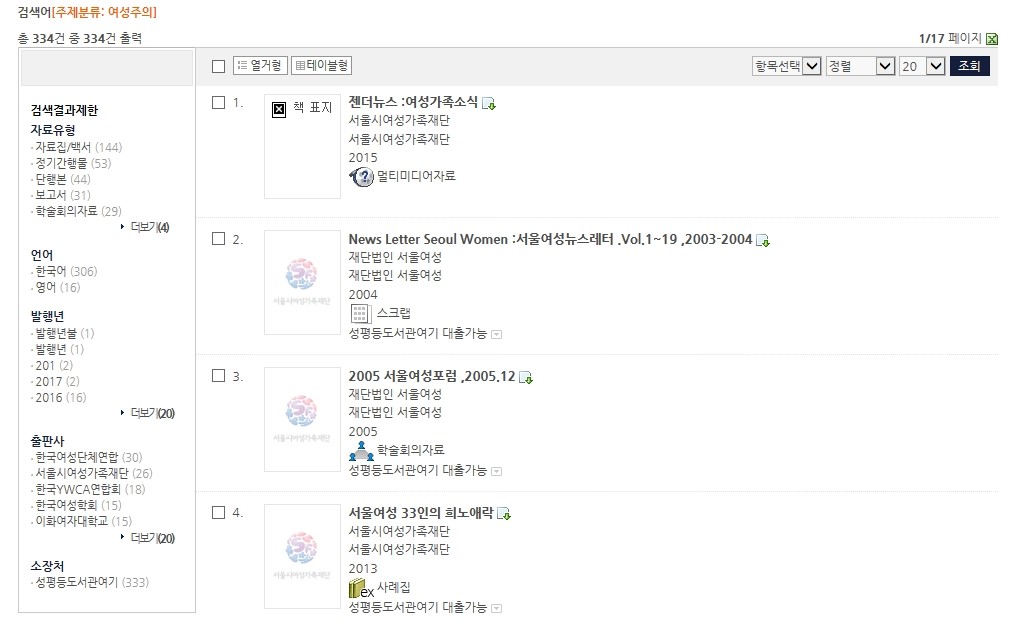This screenshot has width=1011, height=623.
Task: Expand 더보기(4) under 자료유형
Action: pyautogui.click(x=150, y=227)
